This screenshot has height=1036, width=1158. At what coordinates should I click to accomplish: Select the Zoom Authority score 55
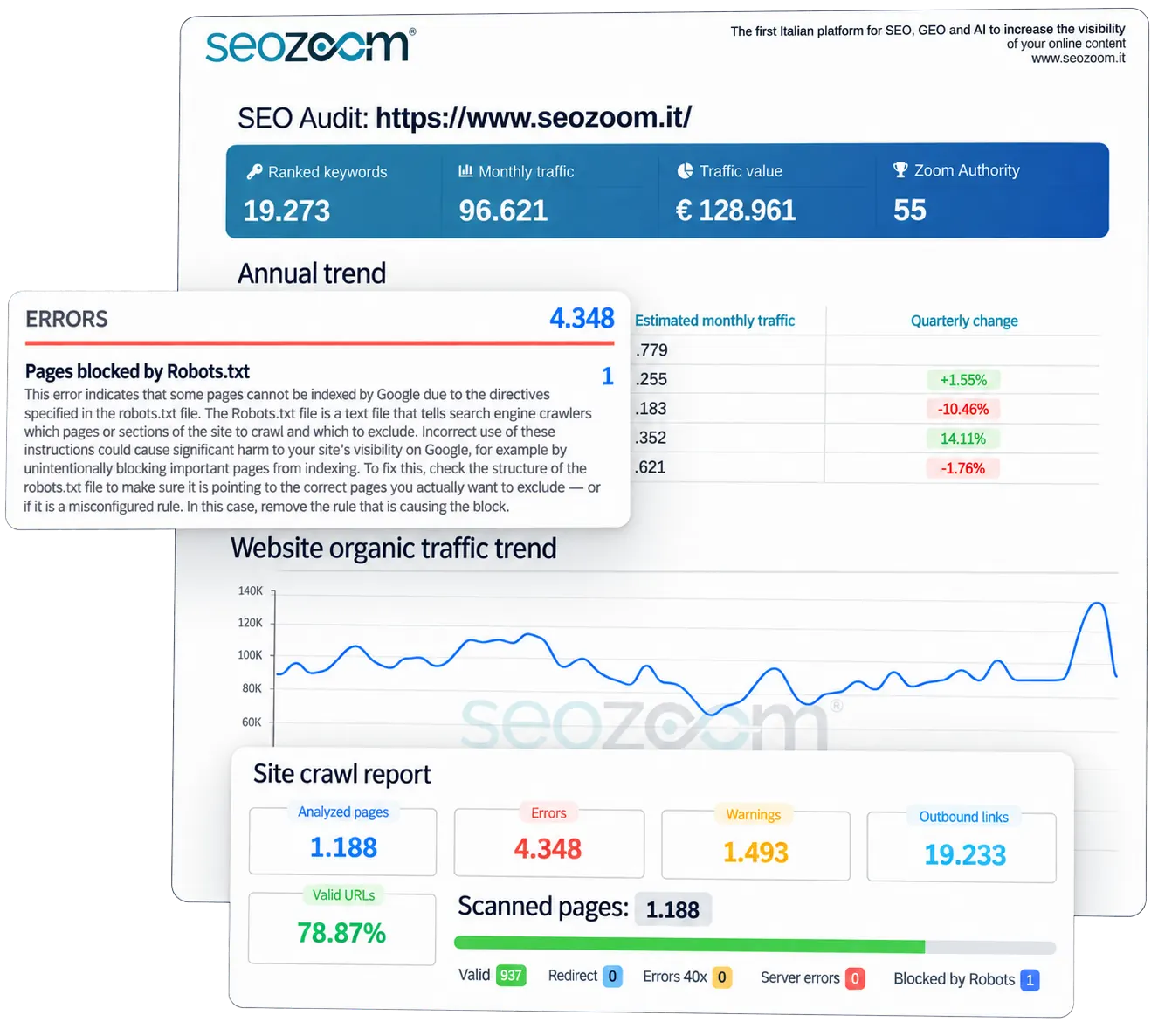[x=909, y=210]
